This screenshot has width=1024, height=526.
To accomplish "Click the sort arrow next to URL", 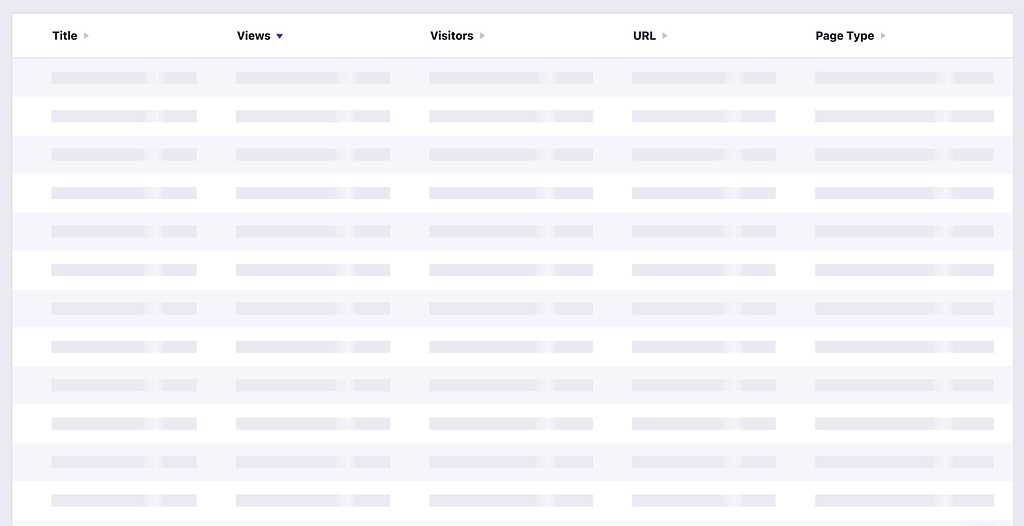I will click(665, 36).
